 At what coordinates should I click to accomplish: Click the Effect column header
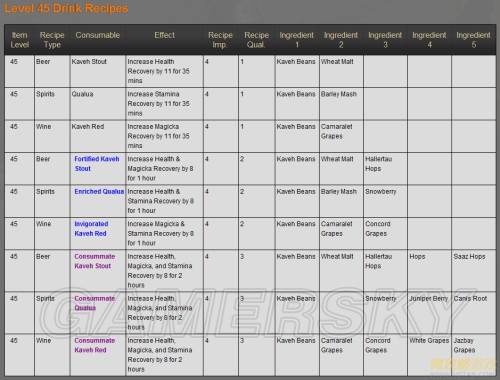164,35
